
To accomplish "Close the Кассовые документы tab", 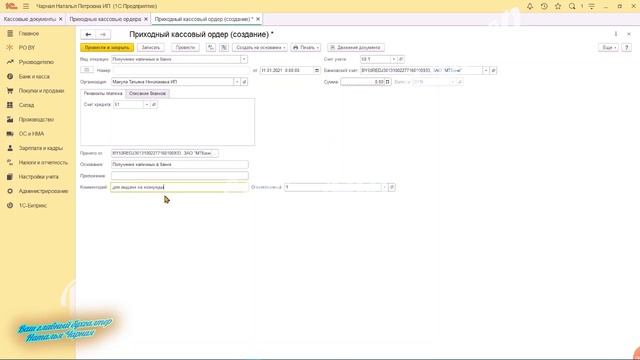I will tap(61, 19).
